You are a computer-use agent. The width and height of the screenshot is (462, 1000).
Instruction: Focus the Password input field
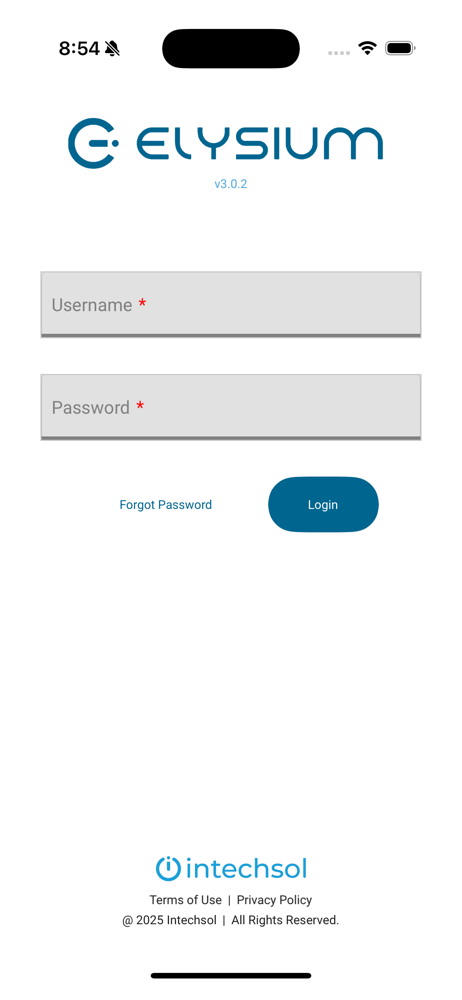click(x=231, y=407)
